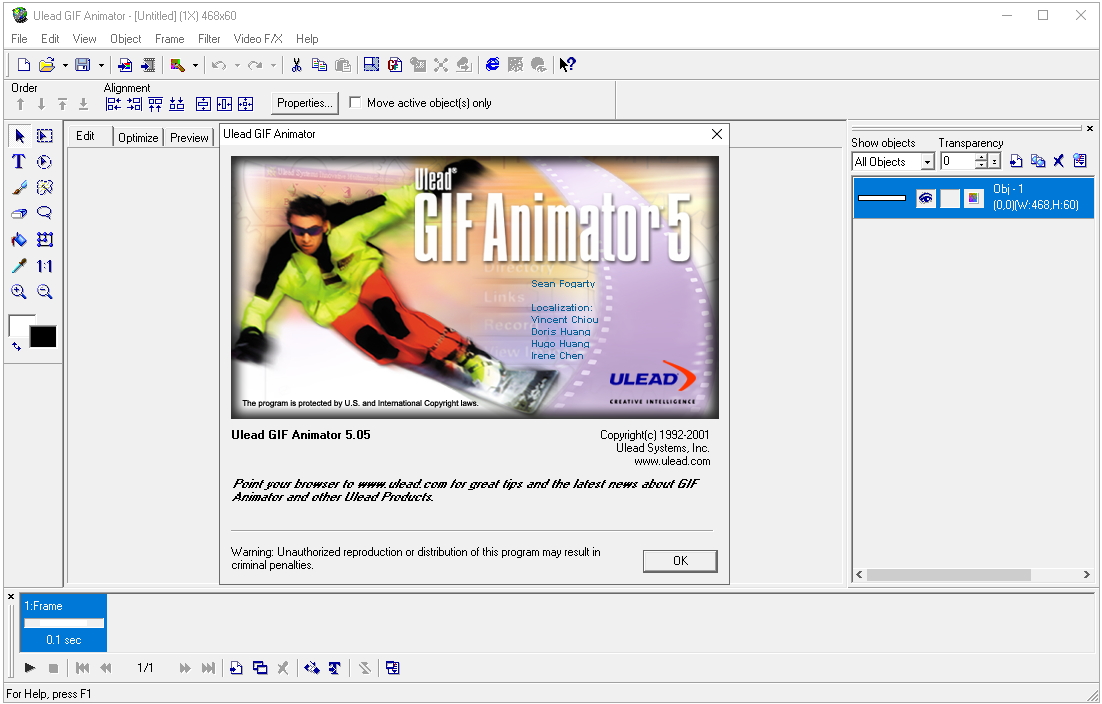Close the object manager panel with X
Viewport: 1102px width, 704px height.
tap(1089, 128)
